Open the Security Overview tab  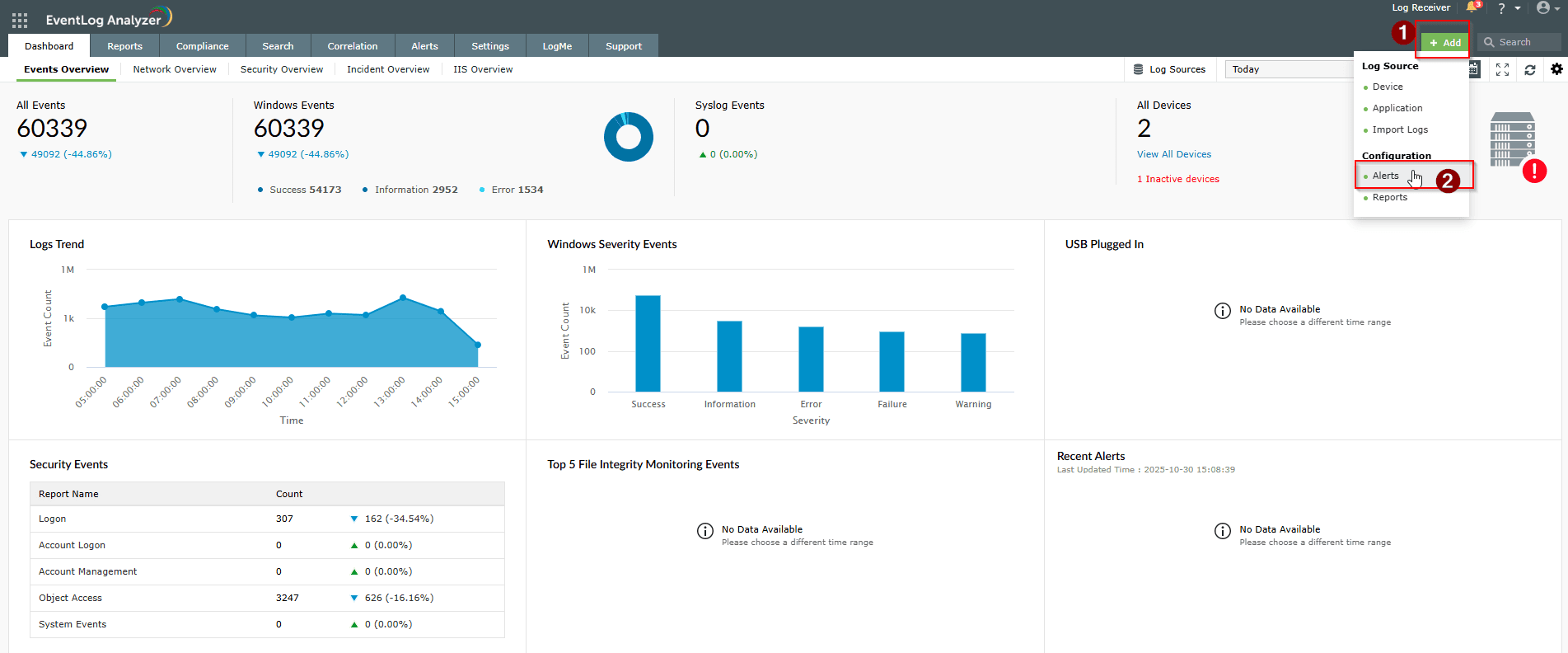point(281,69)
